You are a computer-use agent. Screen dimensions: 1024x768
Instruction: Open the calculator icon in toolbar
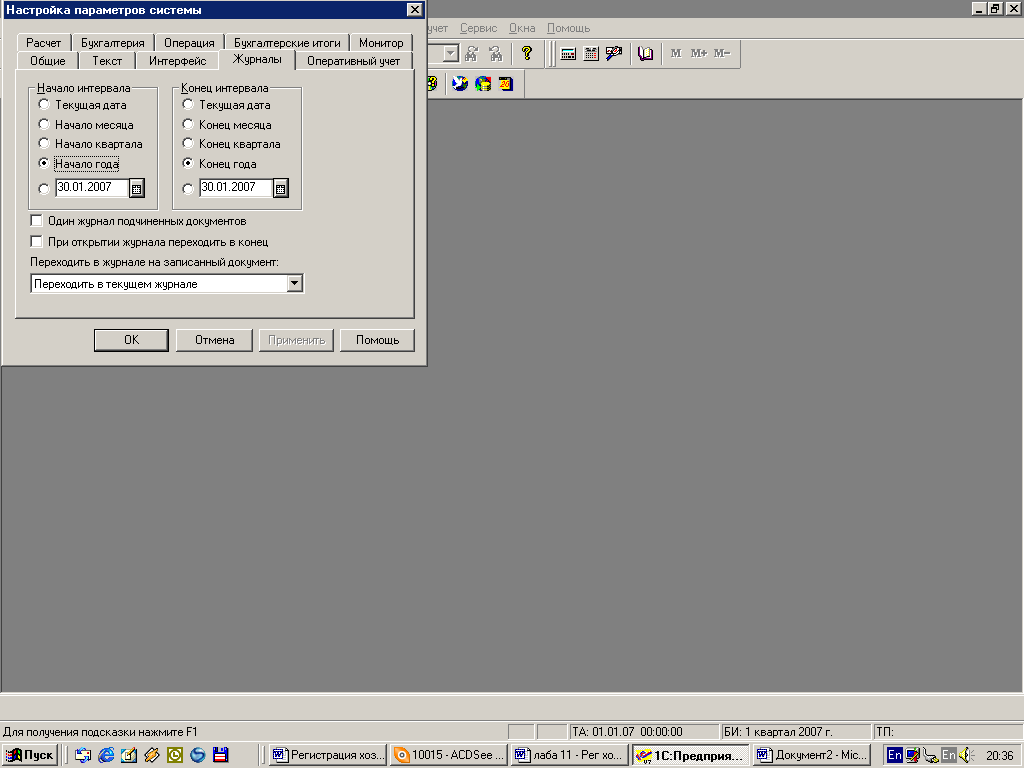click(568, 54)
